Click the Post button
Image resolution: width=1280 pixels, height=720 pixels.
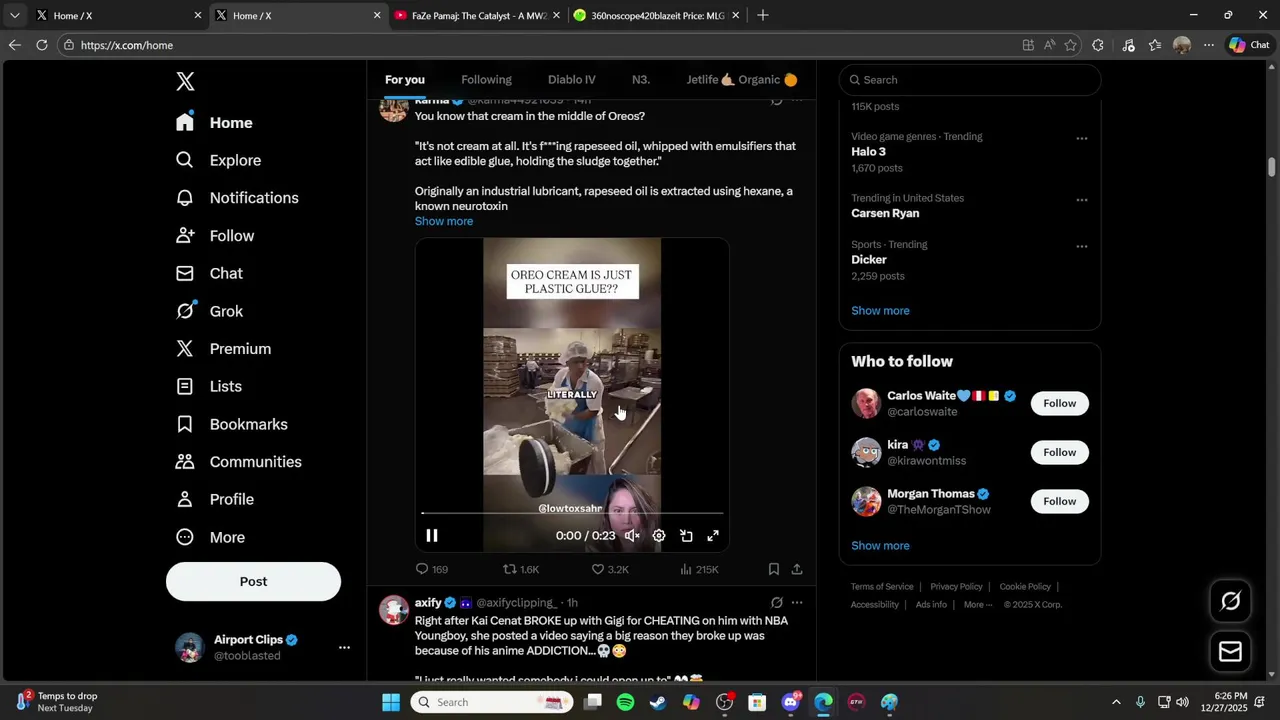pos(253,581)
